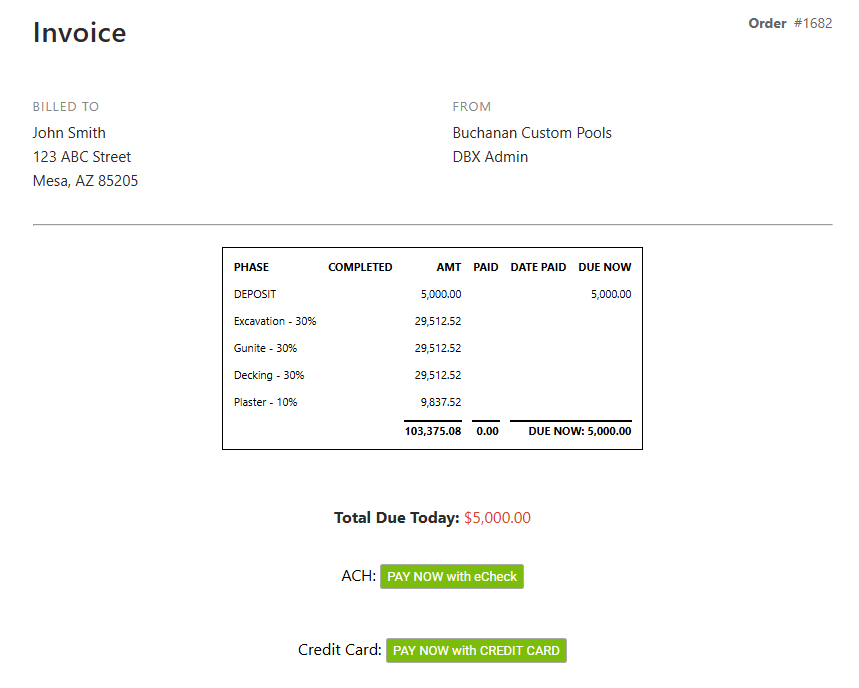Click the BILLED TO label
Screen dimensions: 859x688
[x=66, y=107]
